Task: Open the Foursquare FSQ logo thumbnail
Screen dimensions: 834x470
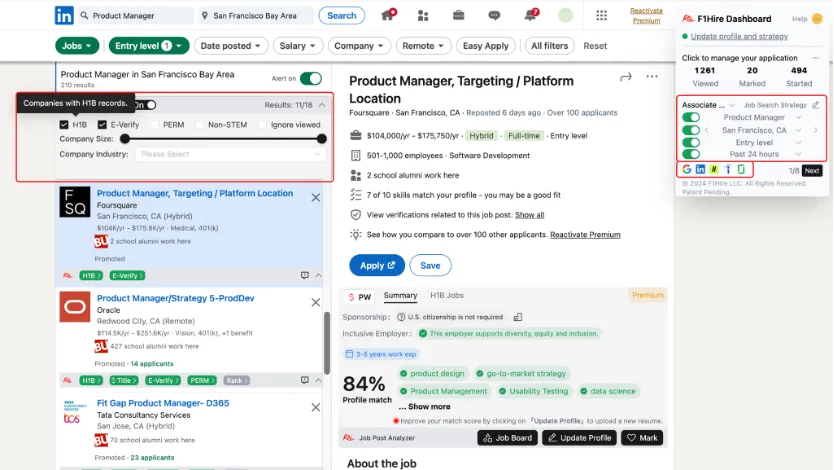Action: click(x=75, y=202)
